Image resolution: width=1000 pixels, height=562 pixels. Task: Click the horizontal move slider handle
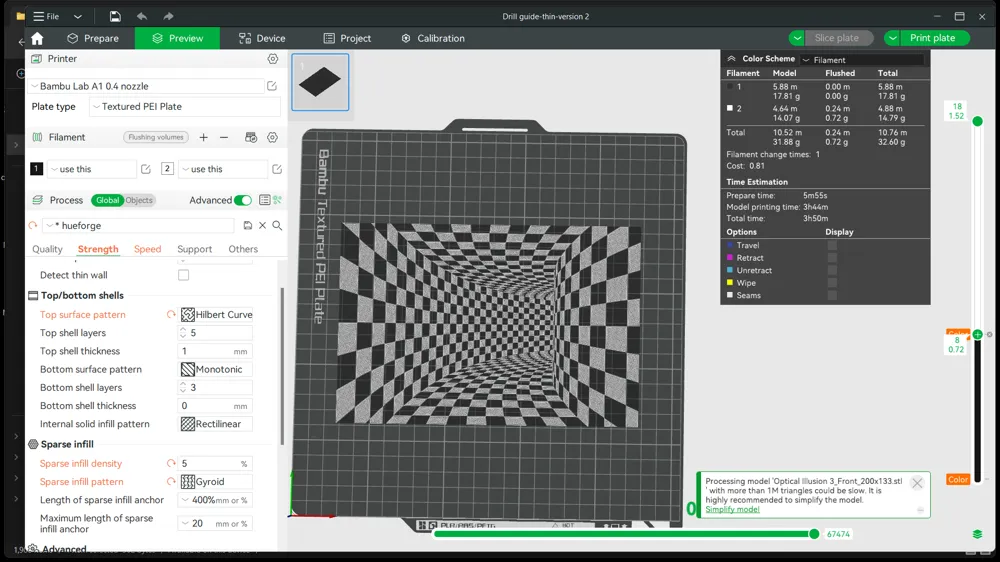[x=814, y=534]
